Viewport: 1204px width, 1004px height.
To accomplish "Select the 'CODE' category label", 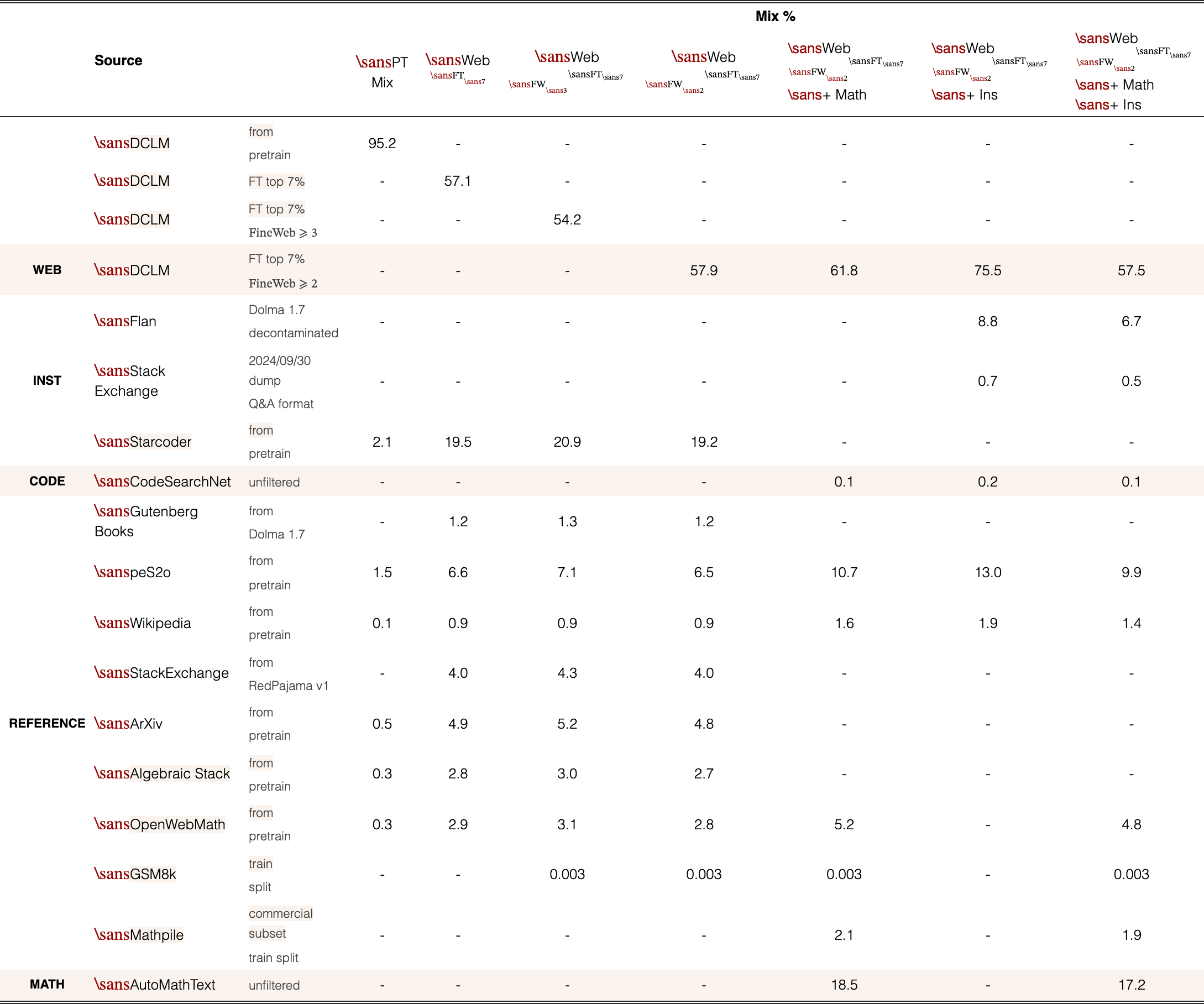I will [47, 481].
